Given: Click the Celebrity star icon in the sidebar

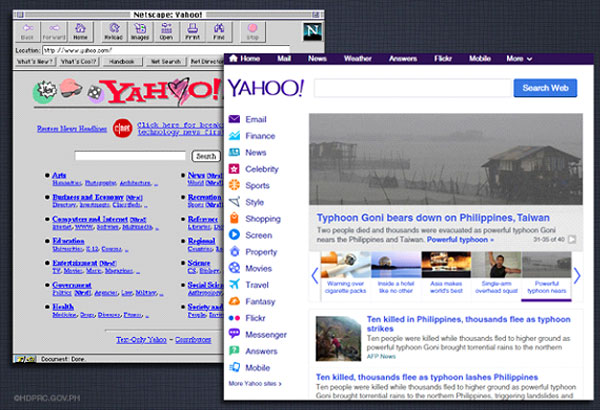Looking at the screenshot, I should pyautogui.click(x=234, y=169).
